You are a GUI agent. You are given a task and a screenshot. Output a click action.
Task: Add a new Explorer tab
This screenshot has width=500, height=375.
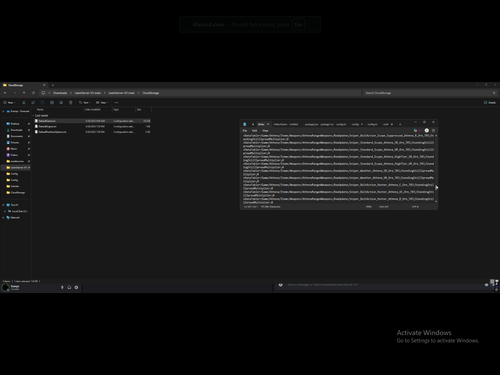(53, 85)
